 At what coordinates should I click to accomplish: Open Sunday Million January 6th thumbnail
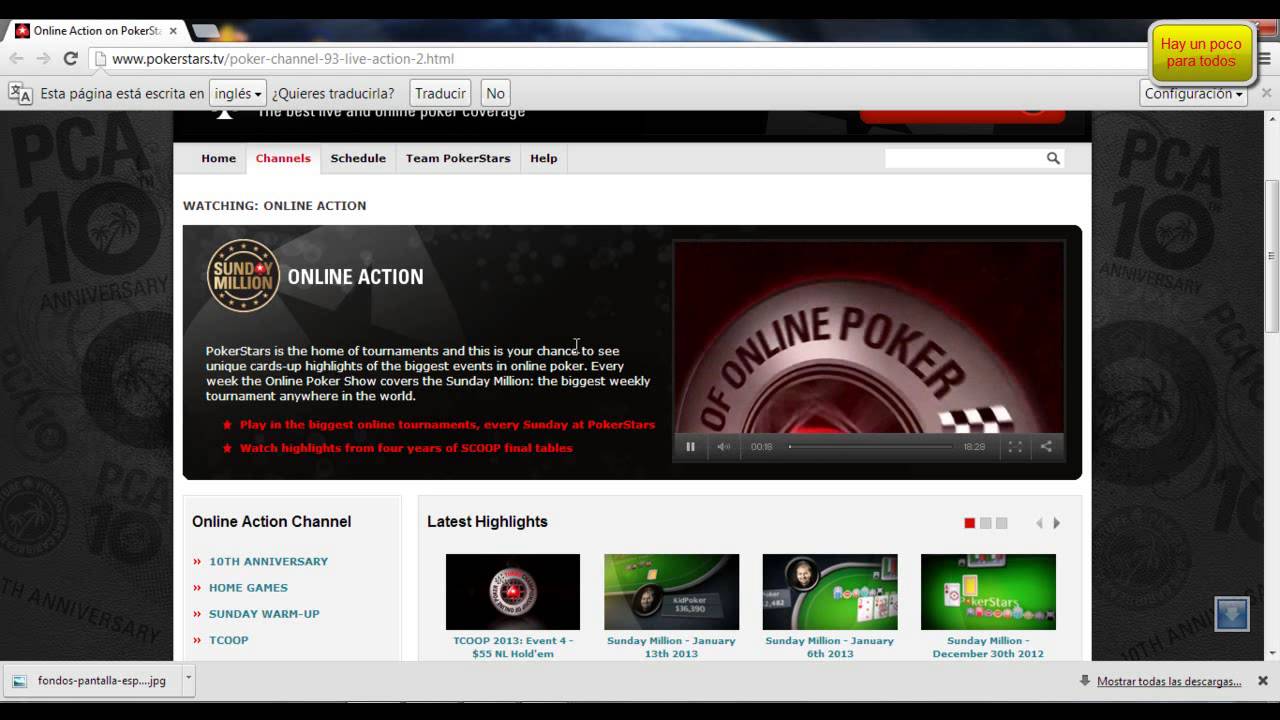(830, 592)
